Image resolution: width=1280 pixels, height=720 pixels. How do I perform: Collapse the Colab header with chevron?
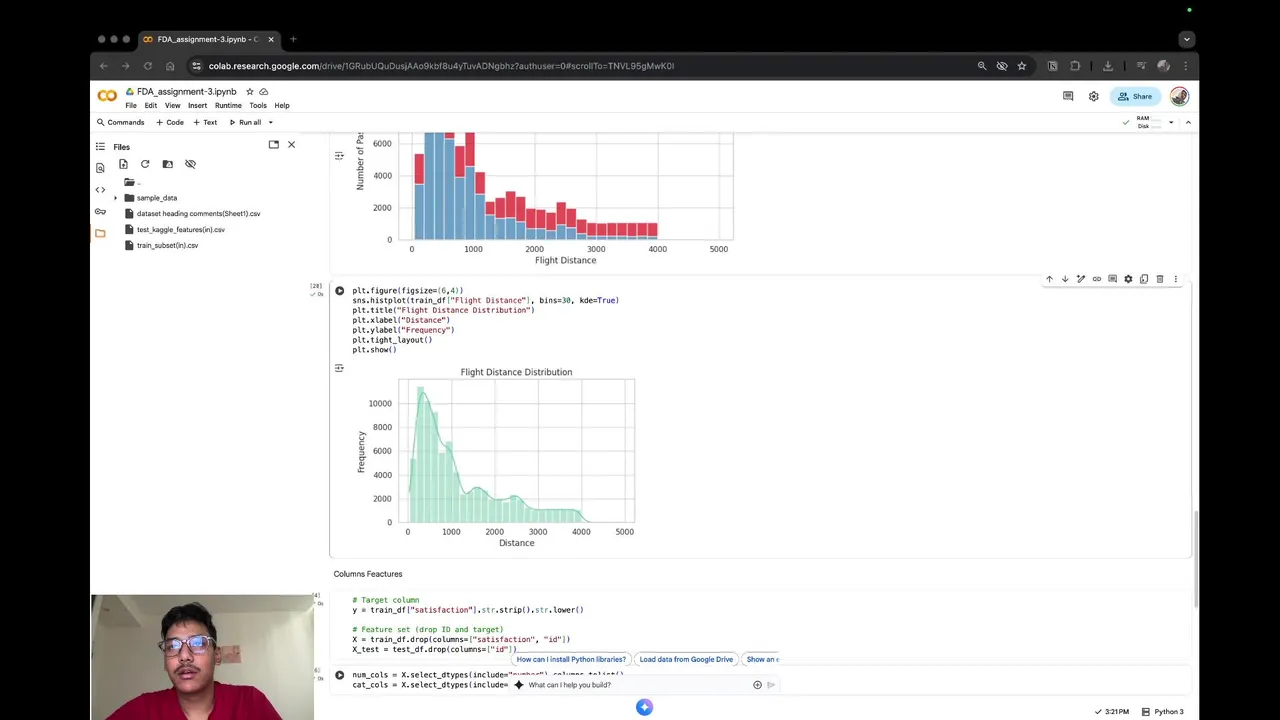[1187, 122]
